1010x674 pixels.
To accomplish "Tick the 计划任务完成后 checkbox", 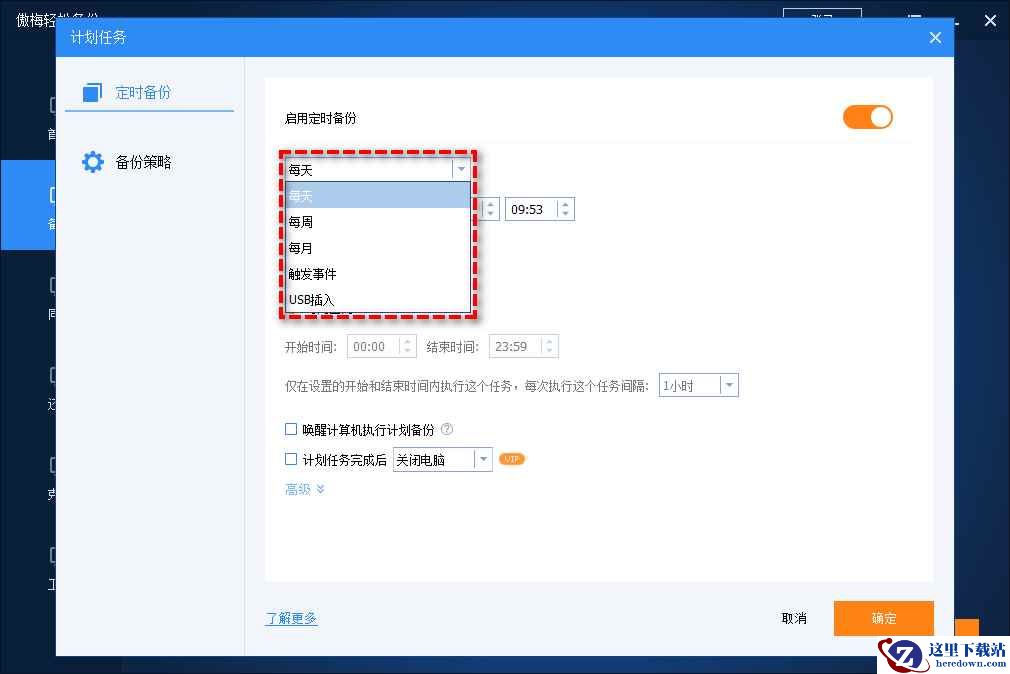I will click(291, 460).
